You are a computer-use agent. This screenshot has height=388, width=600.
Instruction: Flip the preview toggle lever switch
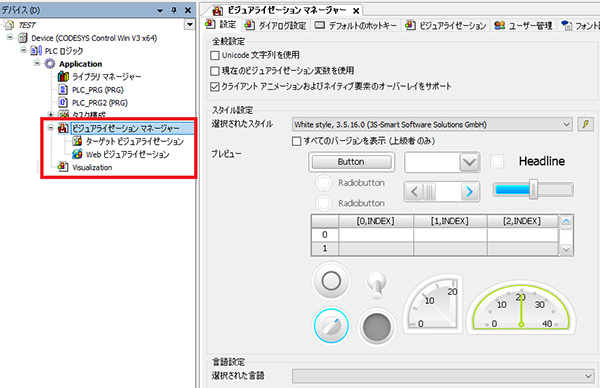pyautogui.click(x=377, y=284)
